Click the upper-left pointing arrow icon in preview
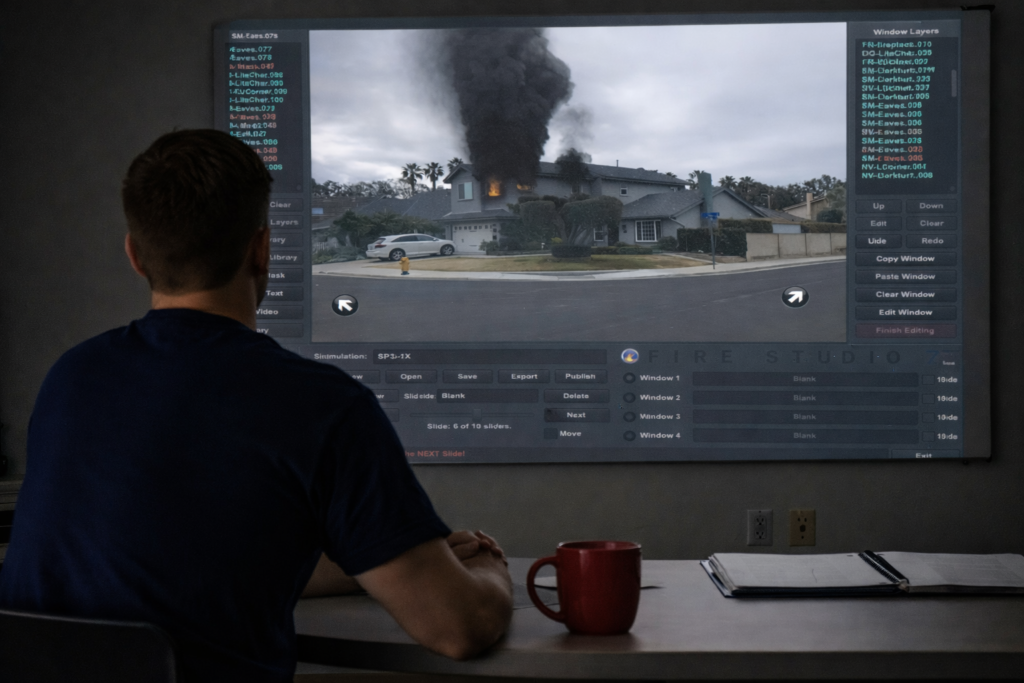 (345, 304)
